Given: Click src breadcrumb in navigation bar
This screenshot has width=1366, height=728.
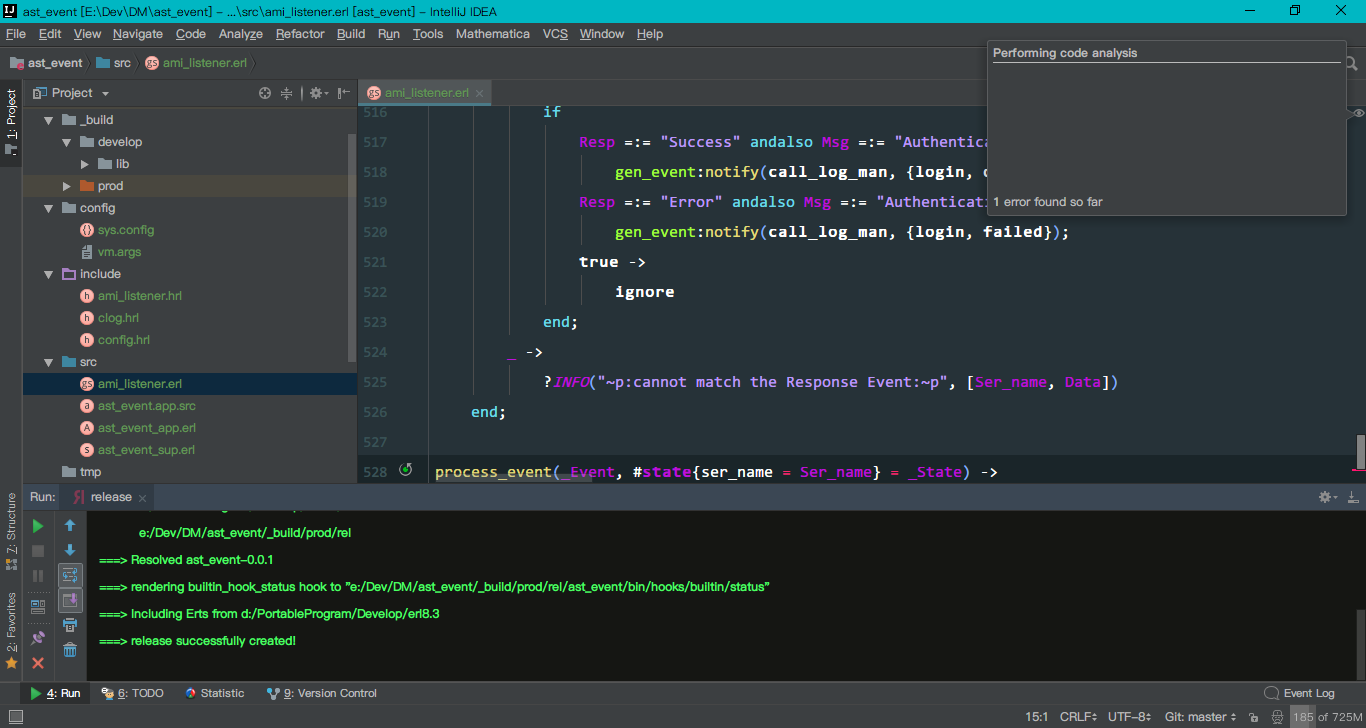Looking at the screenshot, I should pyautogui.click(x=113, y=63).
